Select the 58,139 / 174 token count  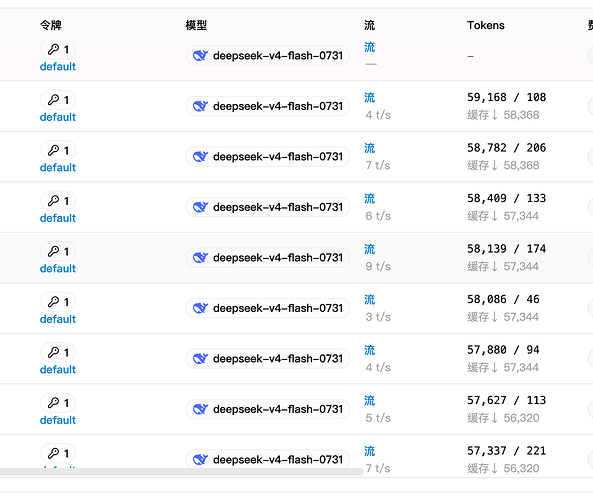[x=506, y=248]
